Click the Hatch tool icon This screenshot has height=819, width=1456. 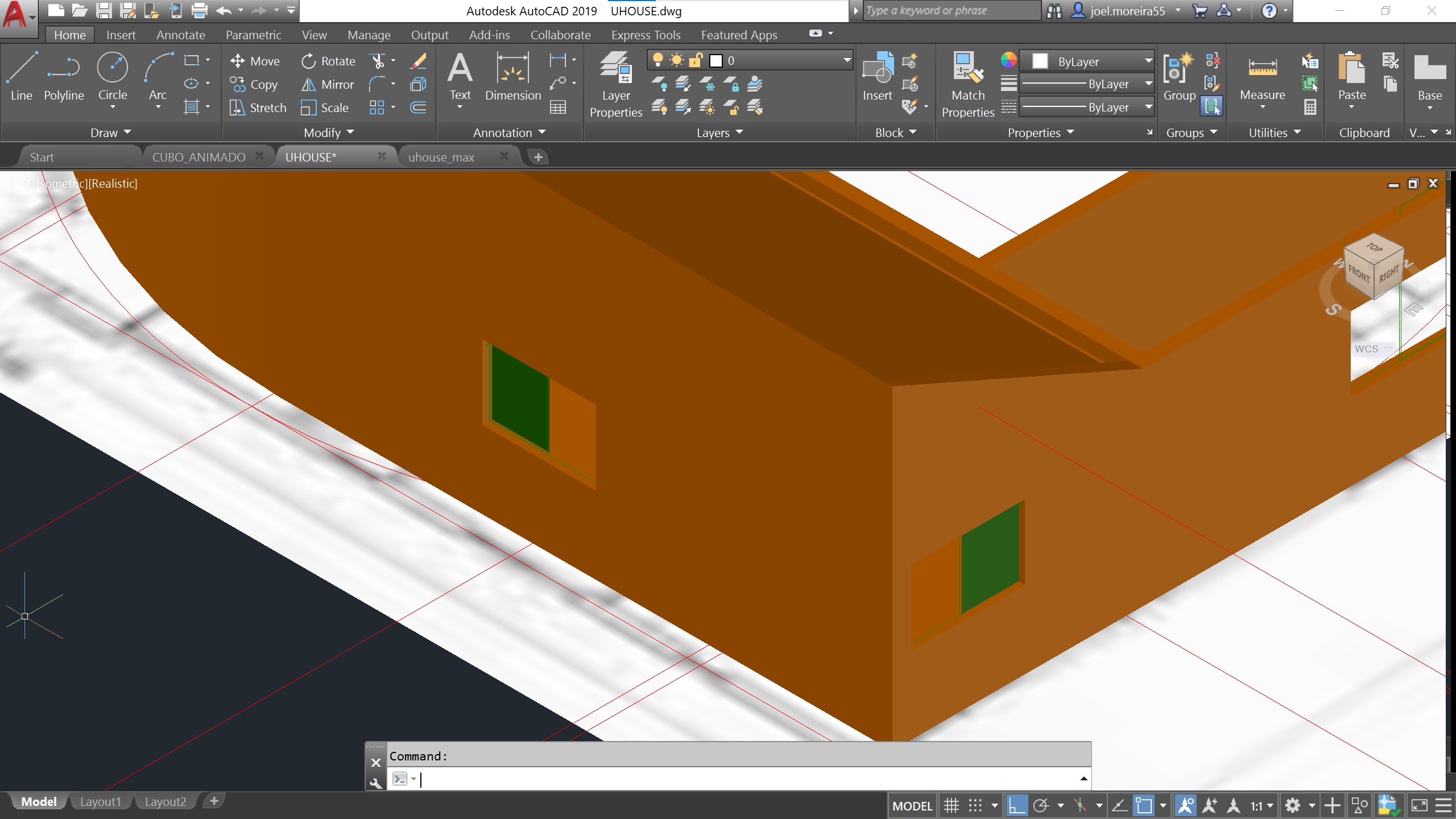pyautogui.click(x=192, y=107)
